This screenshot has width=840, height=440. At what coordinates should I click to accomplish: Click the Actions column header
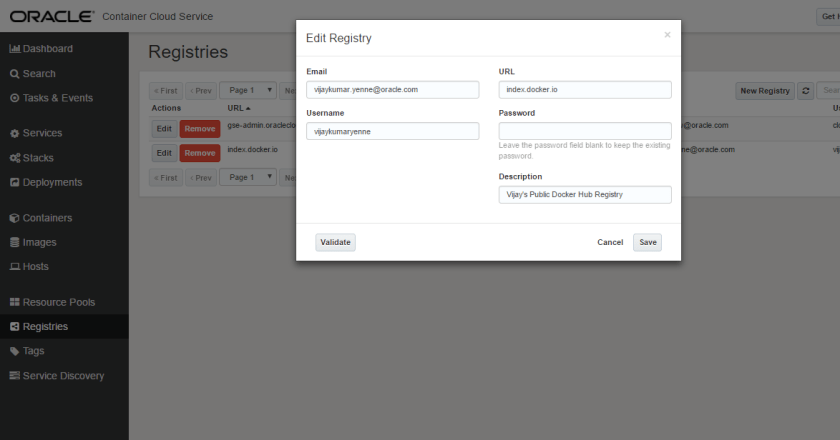pos(166,108)
